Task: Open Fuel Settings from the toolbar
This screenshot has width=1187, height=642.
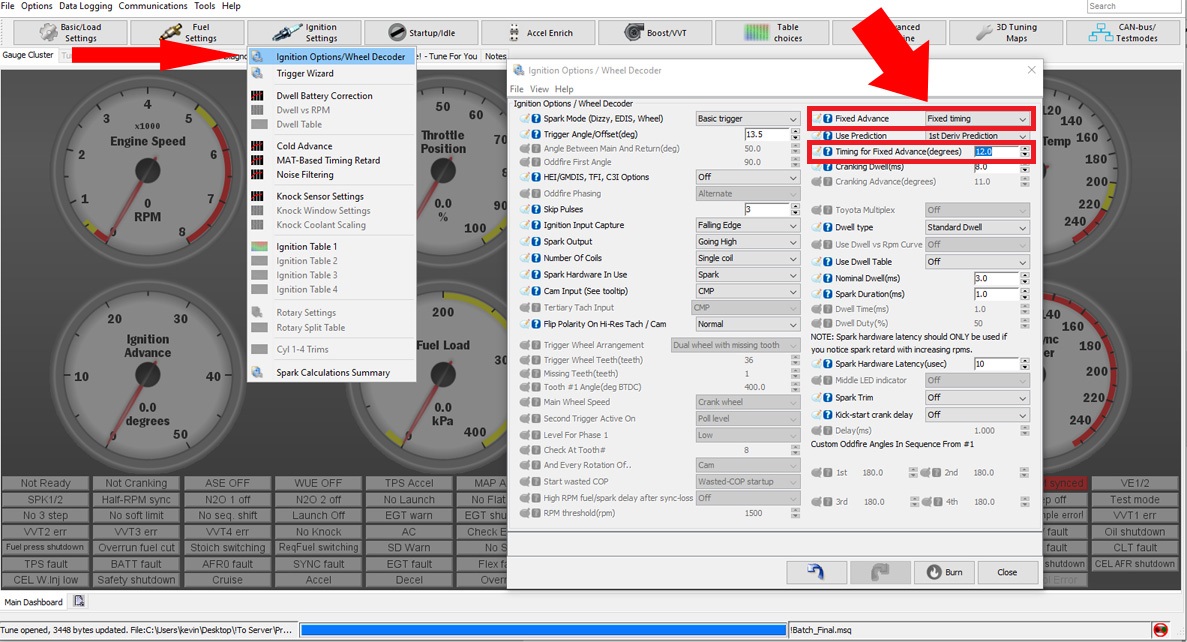Action: (x=184, y=33)
